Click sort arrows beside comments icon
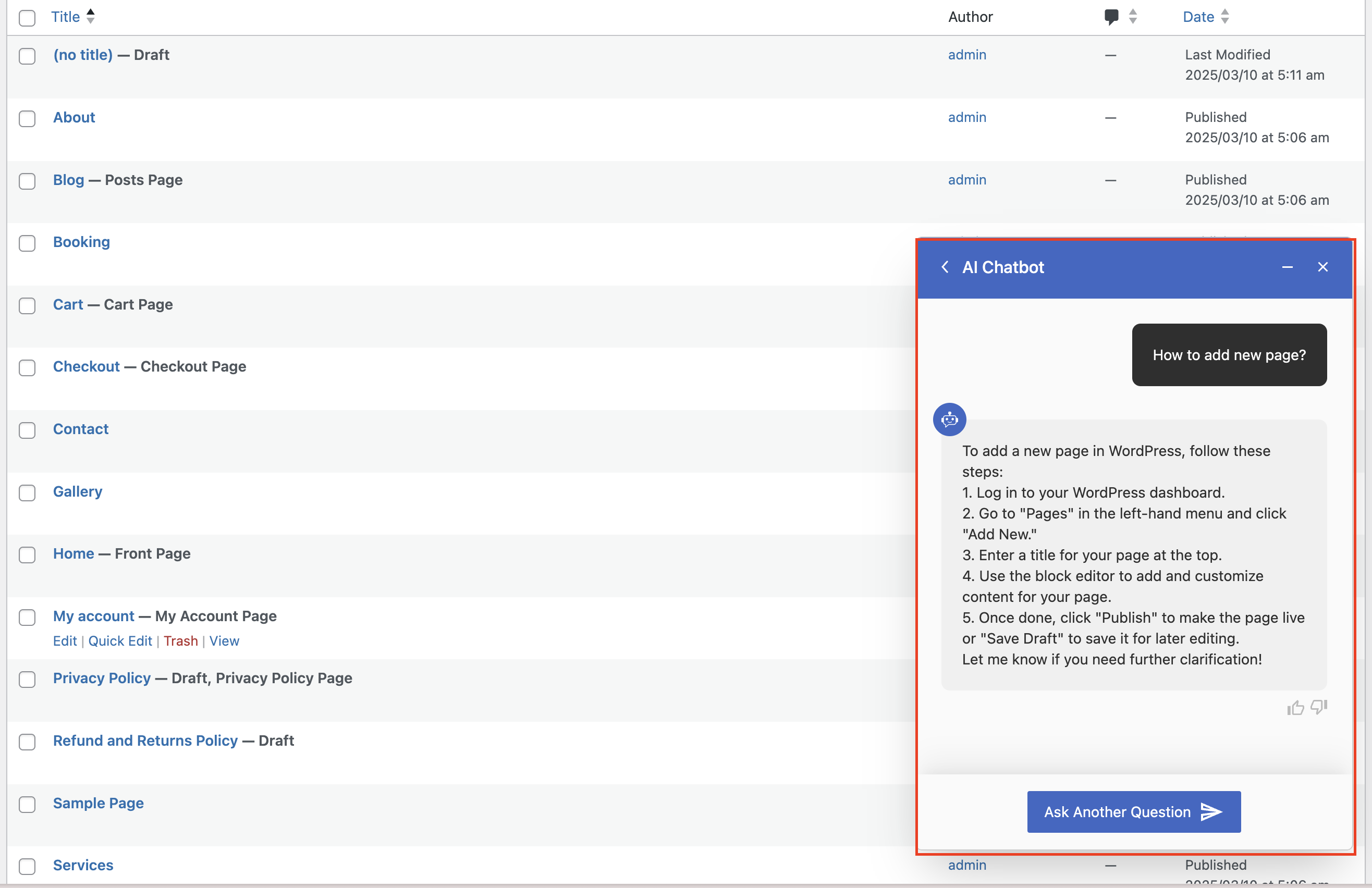The height and width of the screenshot is (888, 1372). click(1133, 17)
